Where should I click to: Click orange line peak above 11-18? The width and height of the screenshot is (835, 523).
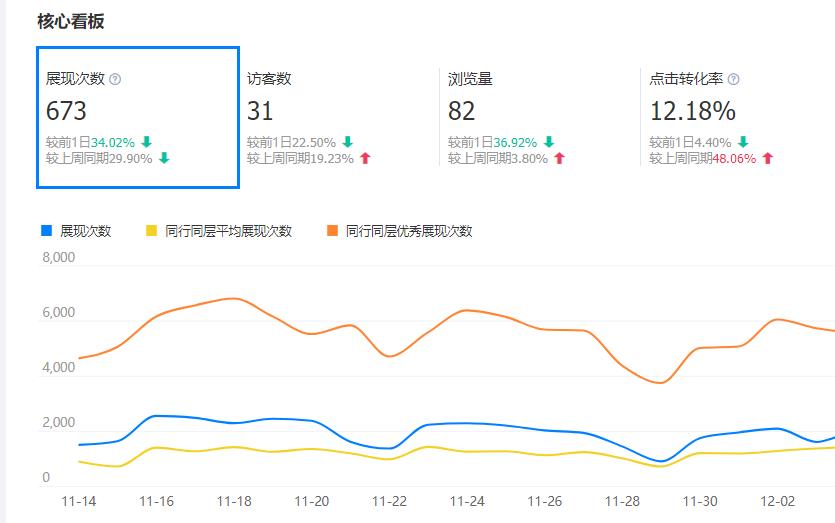pyautogui.click(x=232, y=298)
